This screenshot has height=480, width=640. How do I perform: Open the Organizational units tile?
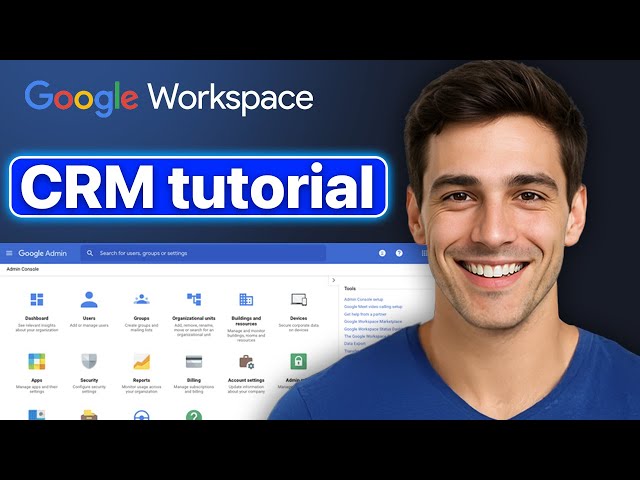(x=193, y=313)
